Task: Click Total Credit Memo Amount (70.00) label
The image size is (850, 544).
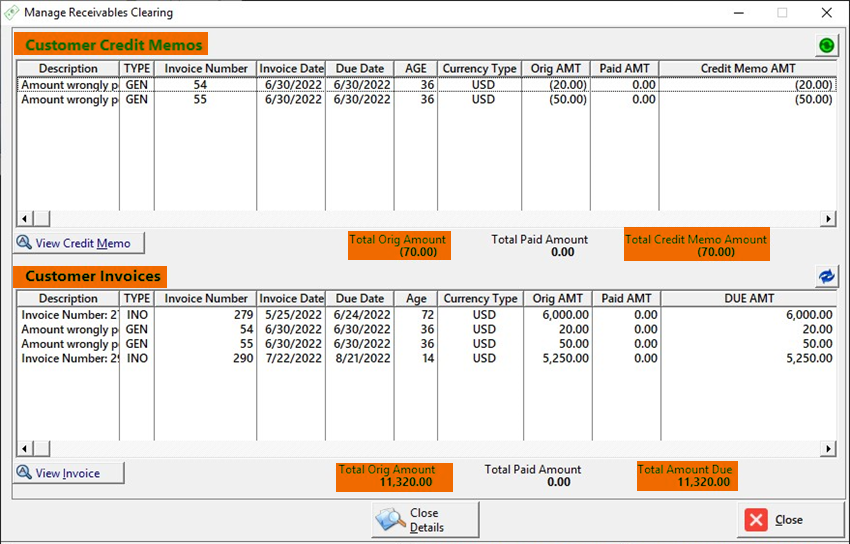Action: pos(697,245)
